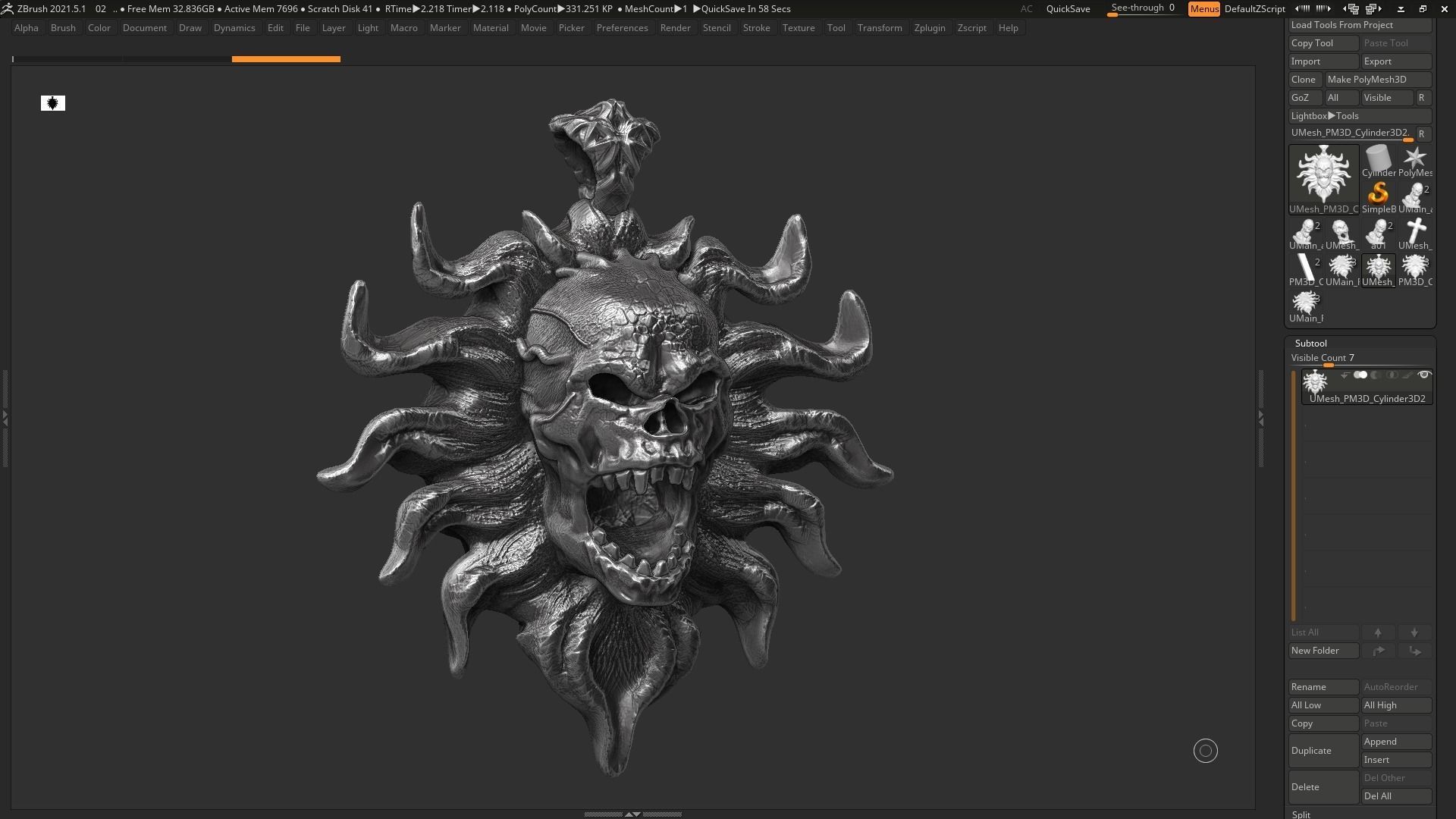Image resolution: width=1456 pixels, height=819 pixels.
Task: Open the Render menu
Action: click(x=675, y=28)
